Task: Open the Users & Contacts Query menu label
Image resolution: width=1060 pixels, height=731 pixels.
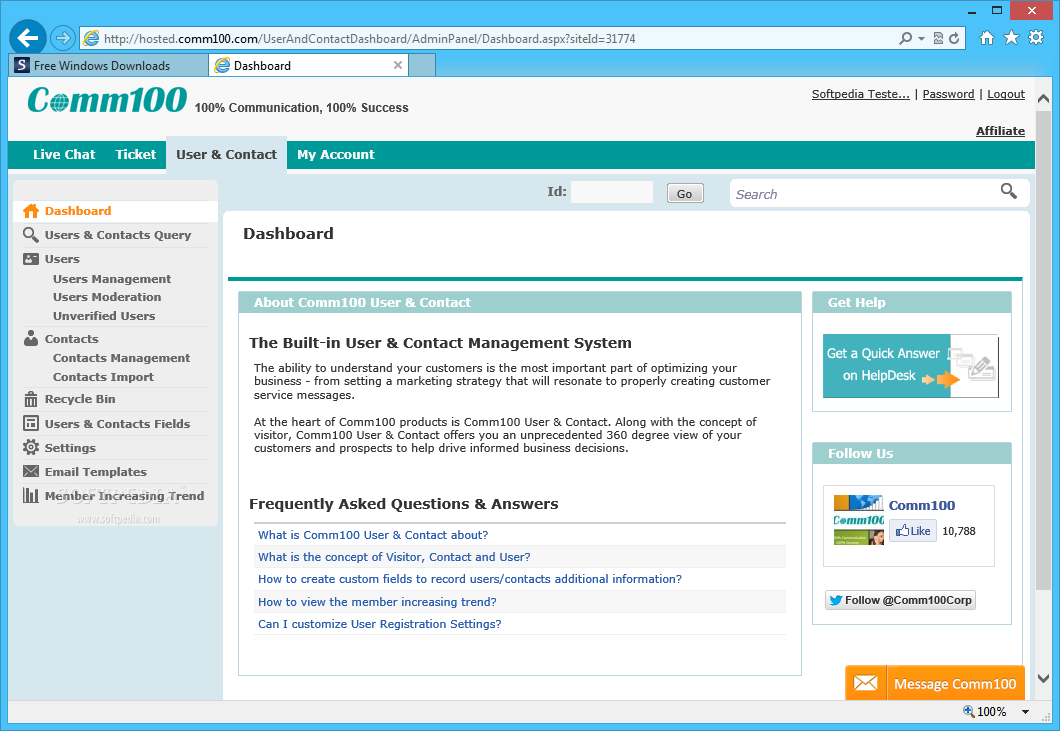Action: click(x=118, y=235)
